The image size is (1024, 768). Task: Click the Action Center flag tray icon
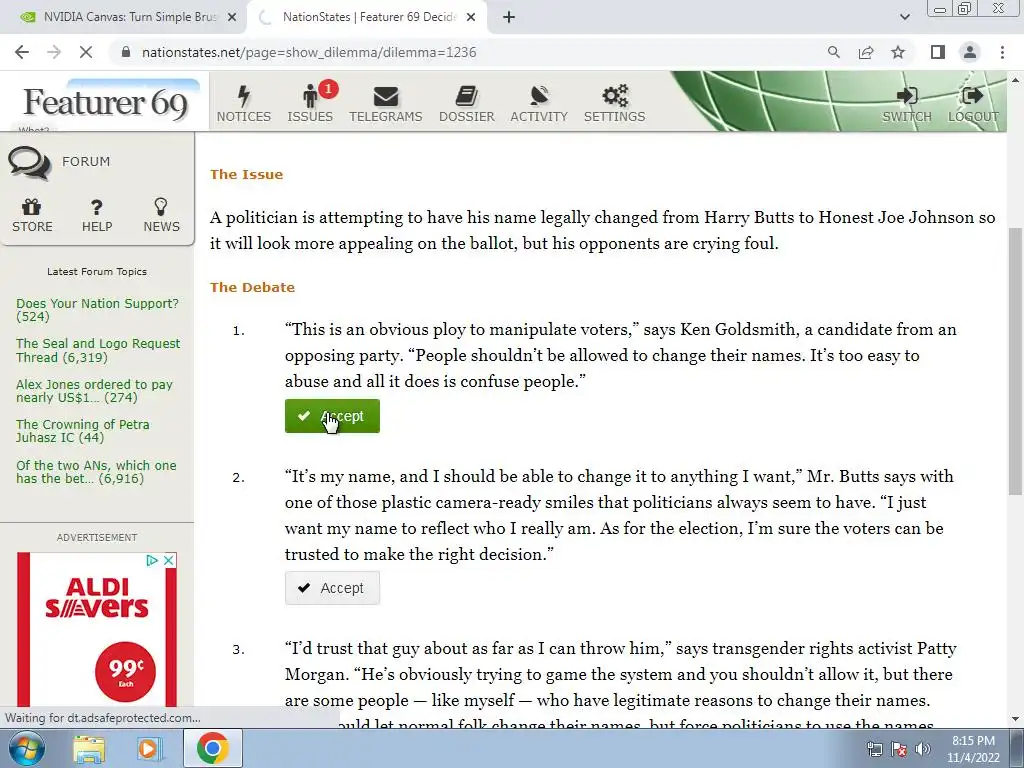pyautogui.click(x=899, y=749)
